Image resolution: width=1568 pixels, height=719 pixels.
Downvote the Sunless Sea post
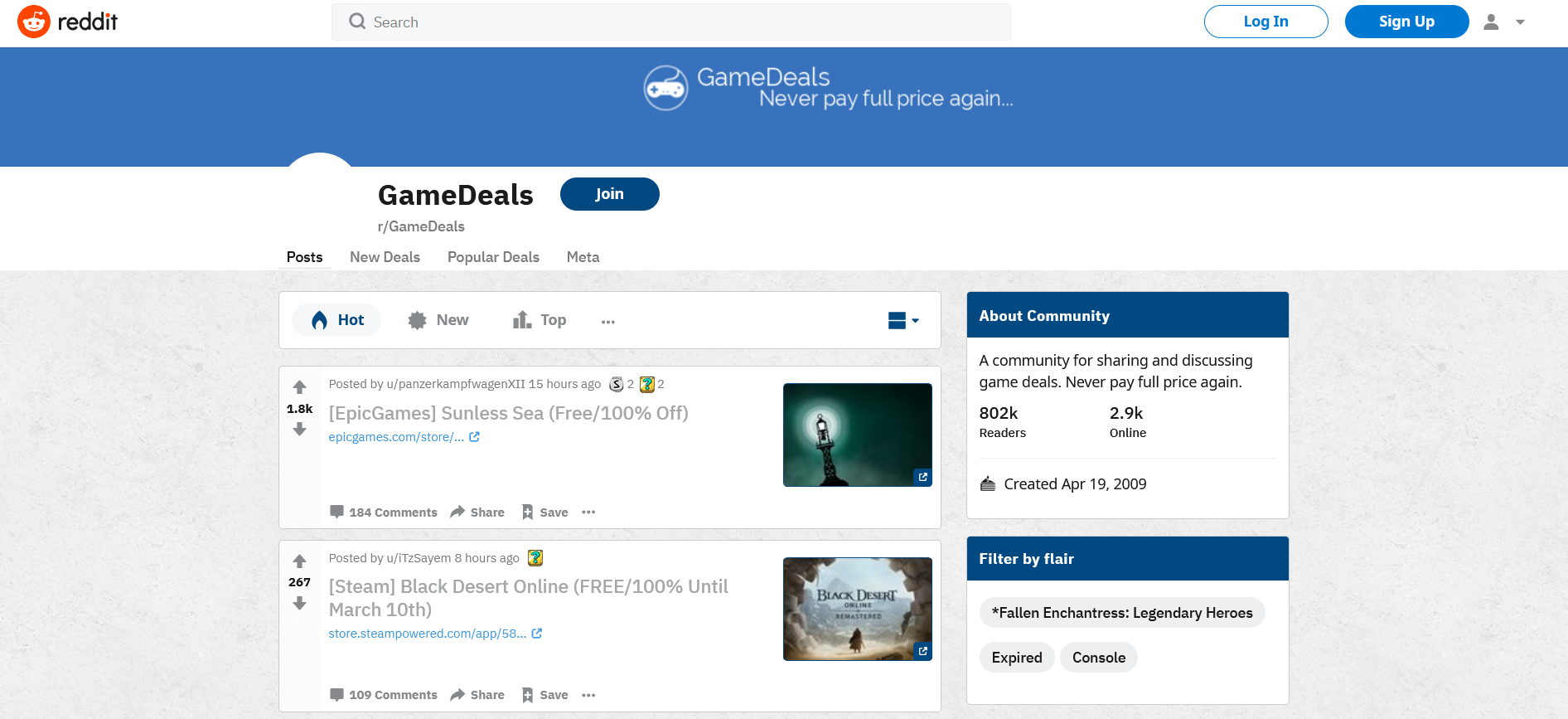[299, 430]
